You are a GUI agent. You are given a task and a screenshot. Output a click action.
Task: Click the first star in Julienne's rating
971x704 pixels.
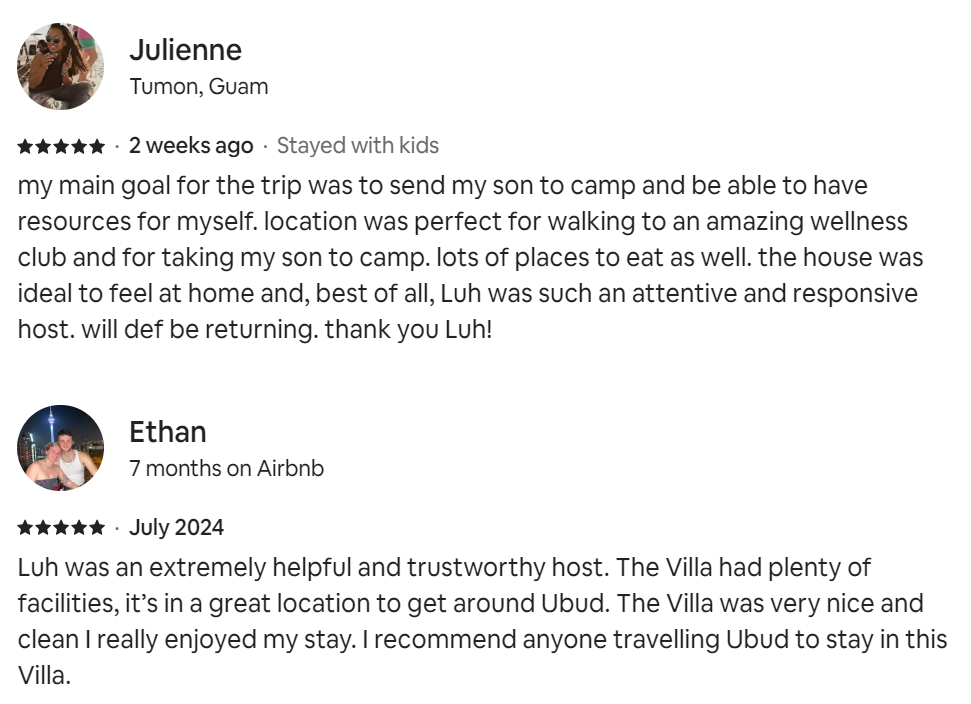tap(25, 146)
